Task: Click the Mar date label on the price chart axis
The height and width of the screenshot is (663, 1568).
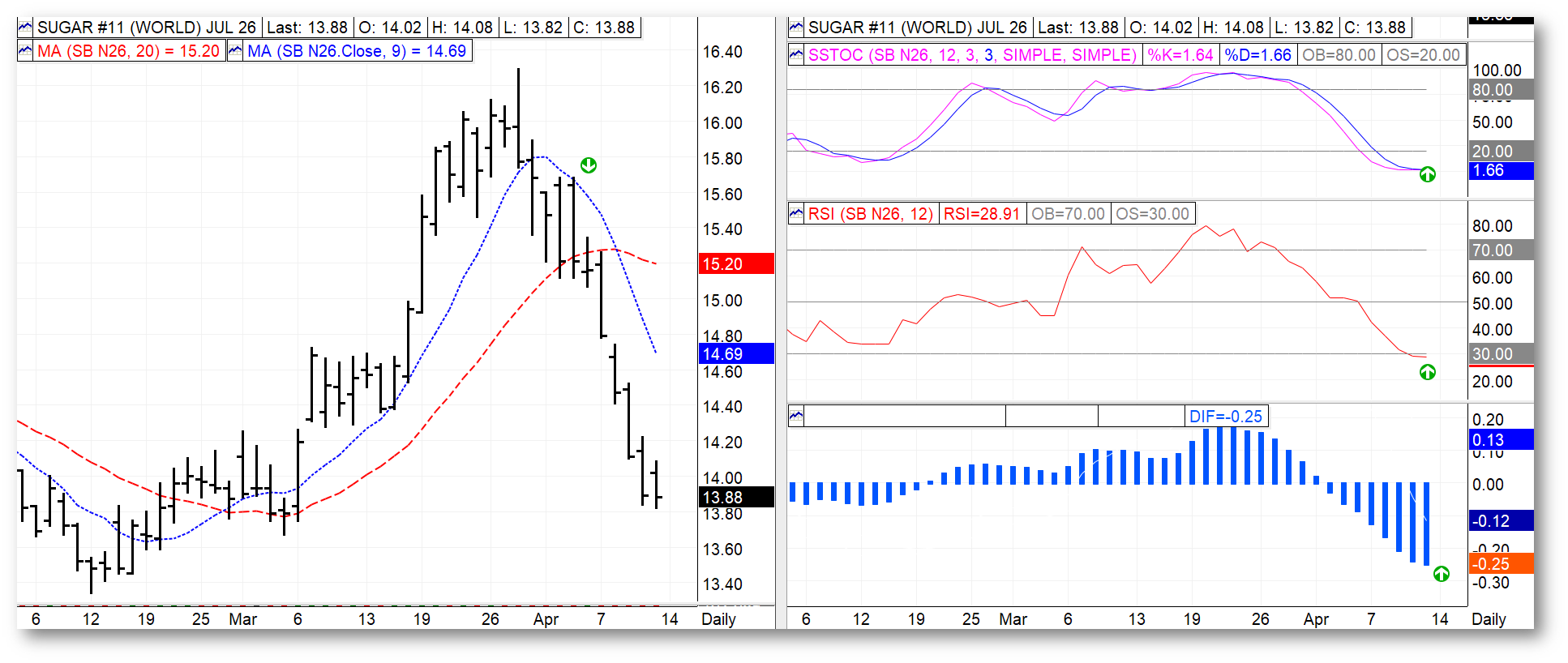Action: [243, 619]
